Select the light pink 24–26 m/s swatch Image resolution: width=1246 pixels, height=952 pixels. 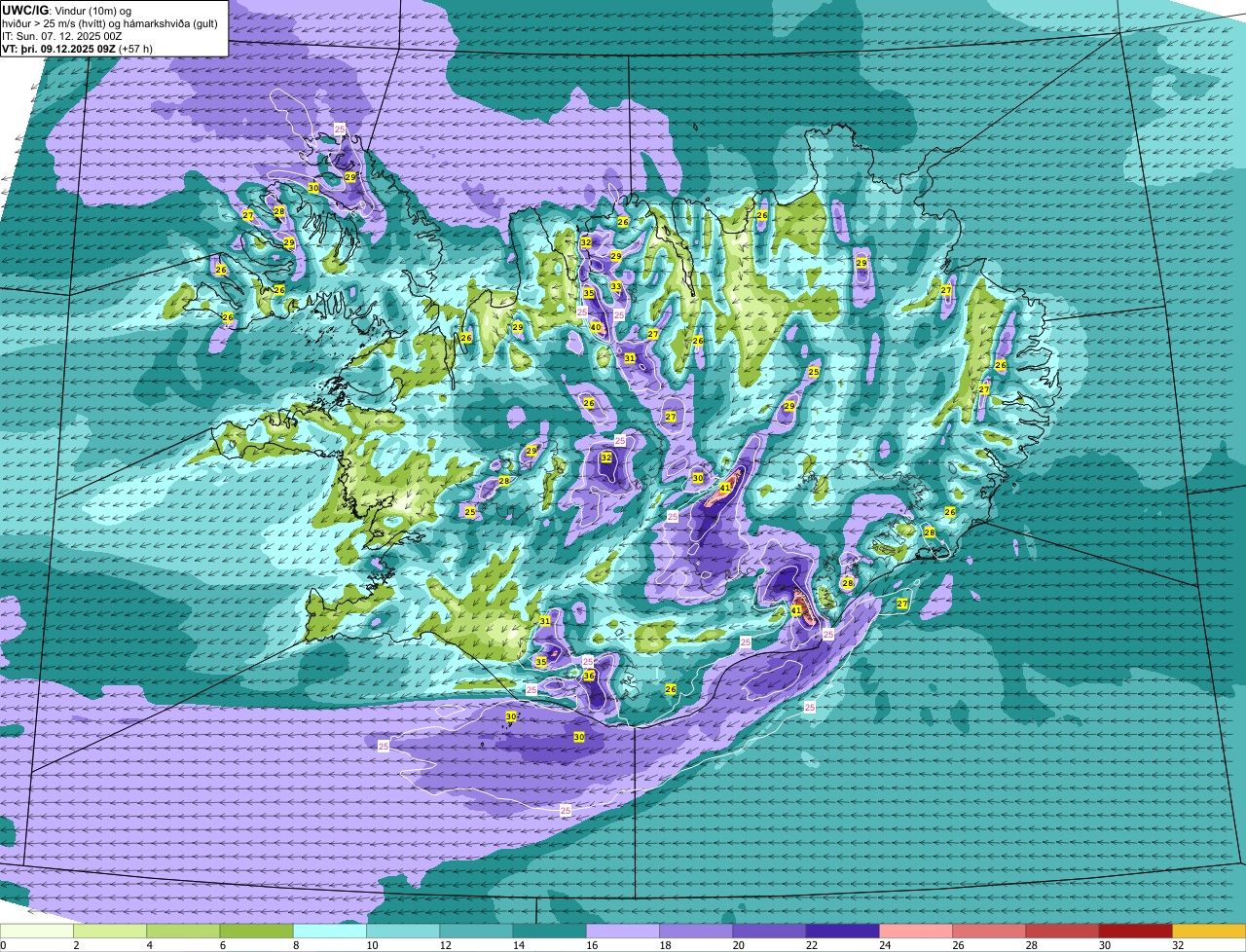click(x=916, y=931)
